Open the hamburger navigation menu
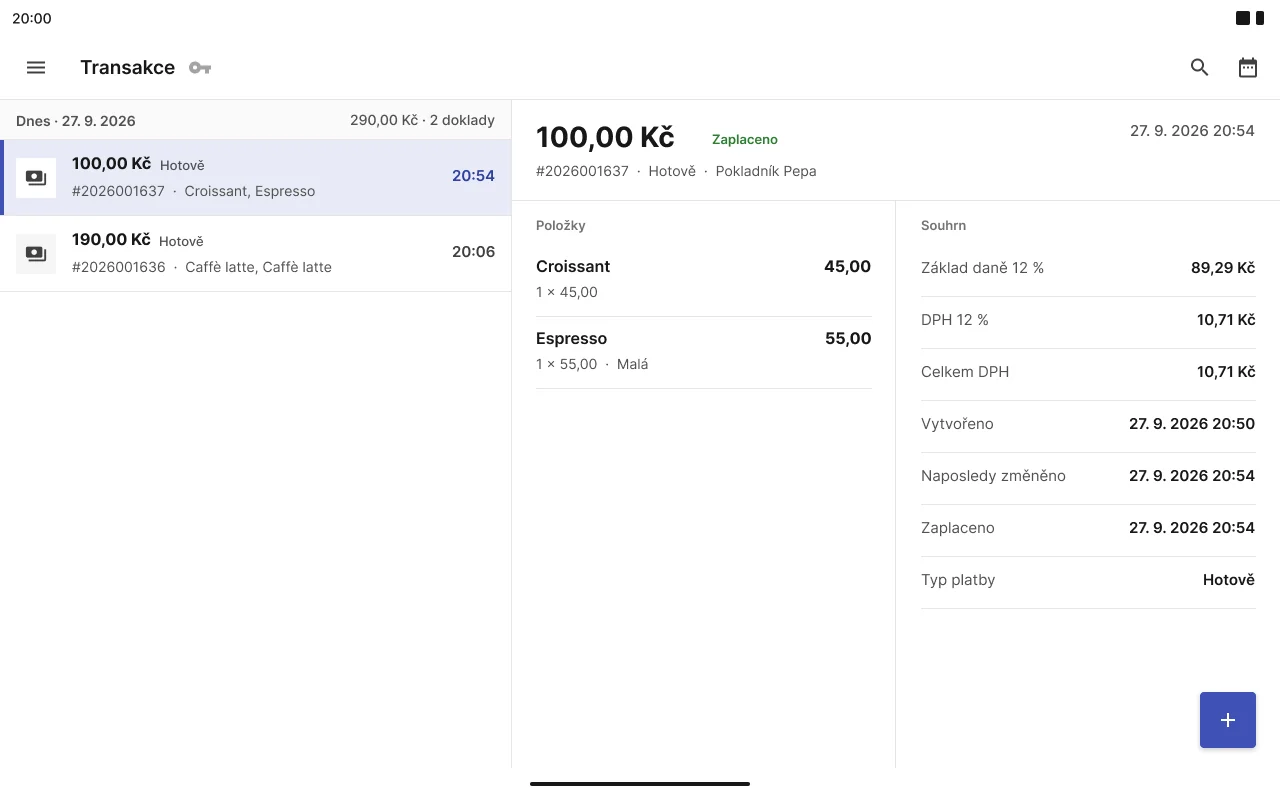 36,68
